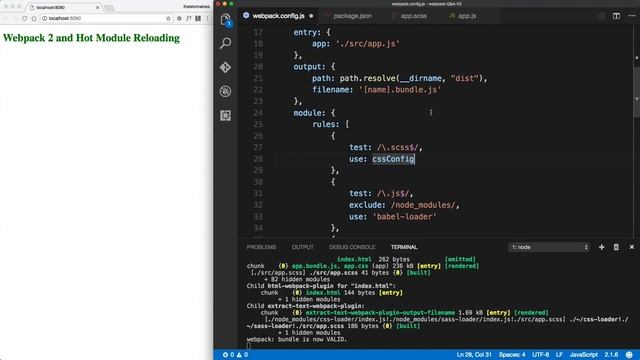This screenshot has height=360, width=640.
Task: Kill the terminal with trash icon
Action: click(616, 247)
